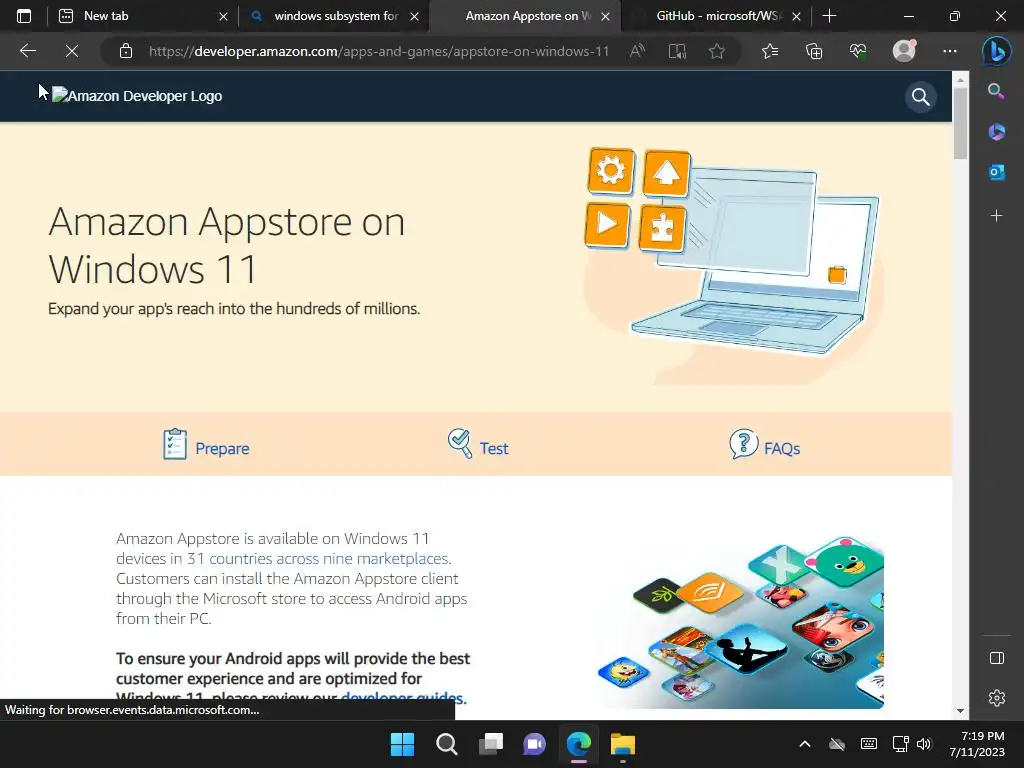The height and width of the screenshot is (768, 1024).
Task: Open the Prepare section link
Action: point(222,449)
